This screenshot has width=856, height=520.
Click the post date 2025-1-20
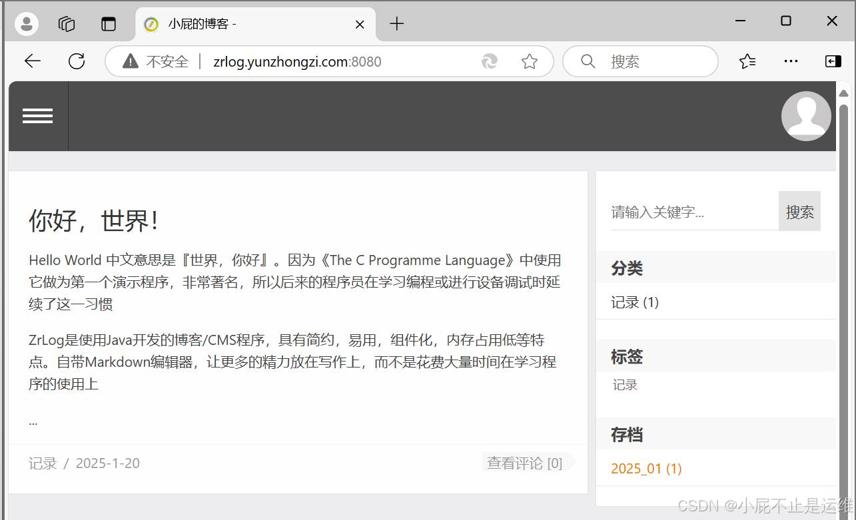click(x=108, y=463)
